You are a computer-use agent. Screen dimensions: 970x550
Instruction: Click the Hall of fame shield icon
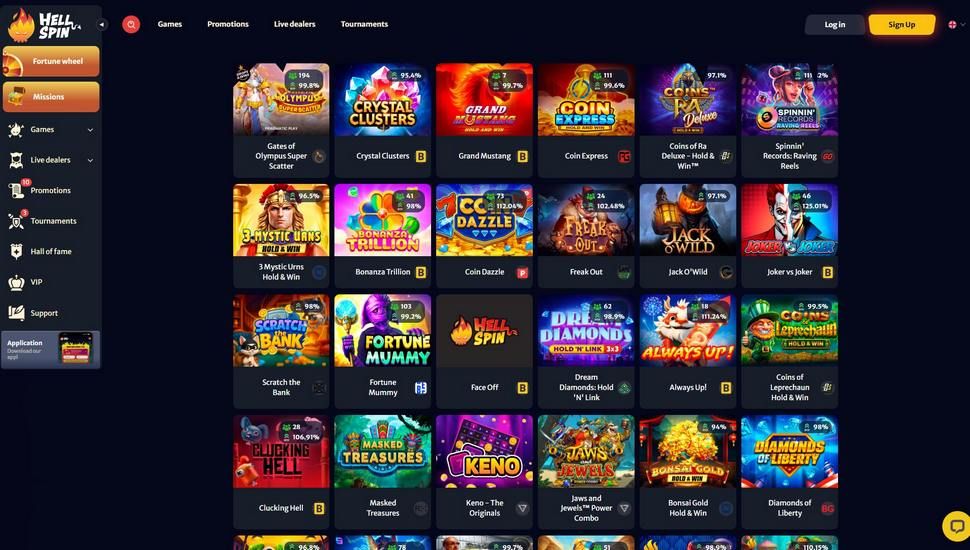click(x=16, y=251)
